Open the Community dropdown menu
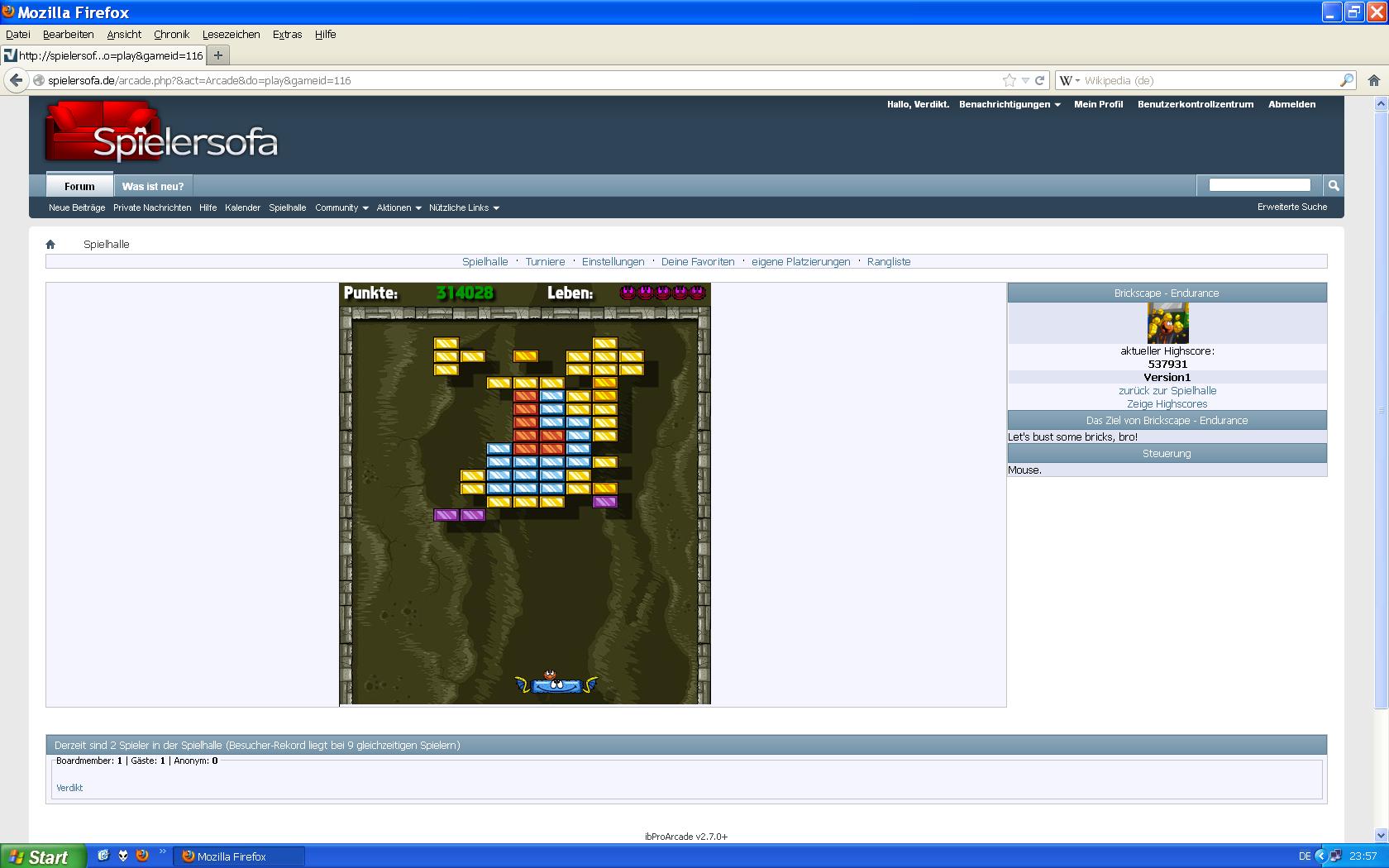The height and width of the screenshot is (868, 1389). 341,207
